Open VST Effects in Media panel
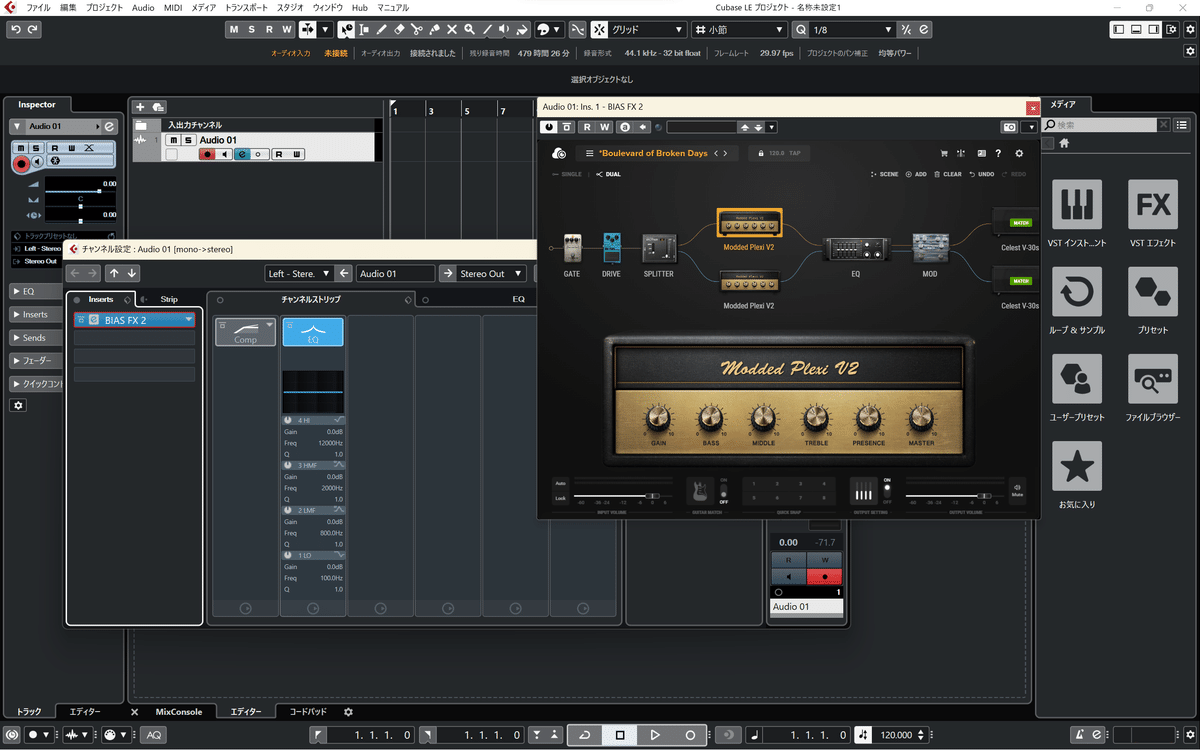The width and height of the screenshot is (1200, 750). click(x=1153, y=205)
